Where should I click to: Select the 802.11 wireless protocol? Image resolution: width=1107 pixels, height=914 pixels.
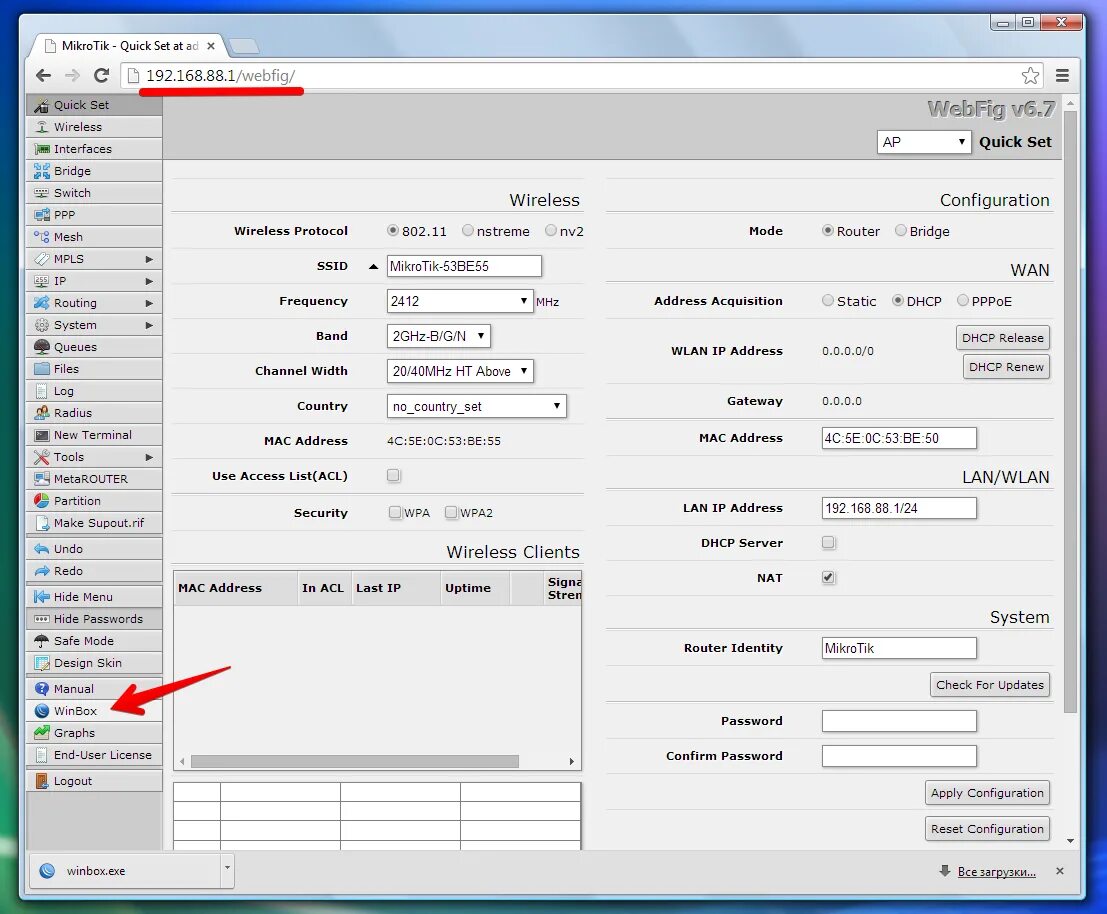393,230
